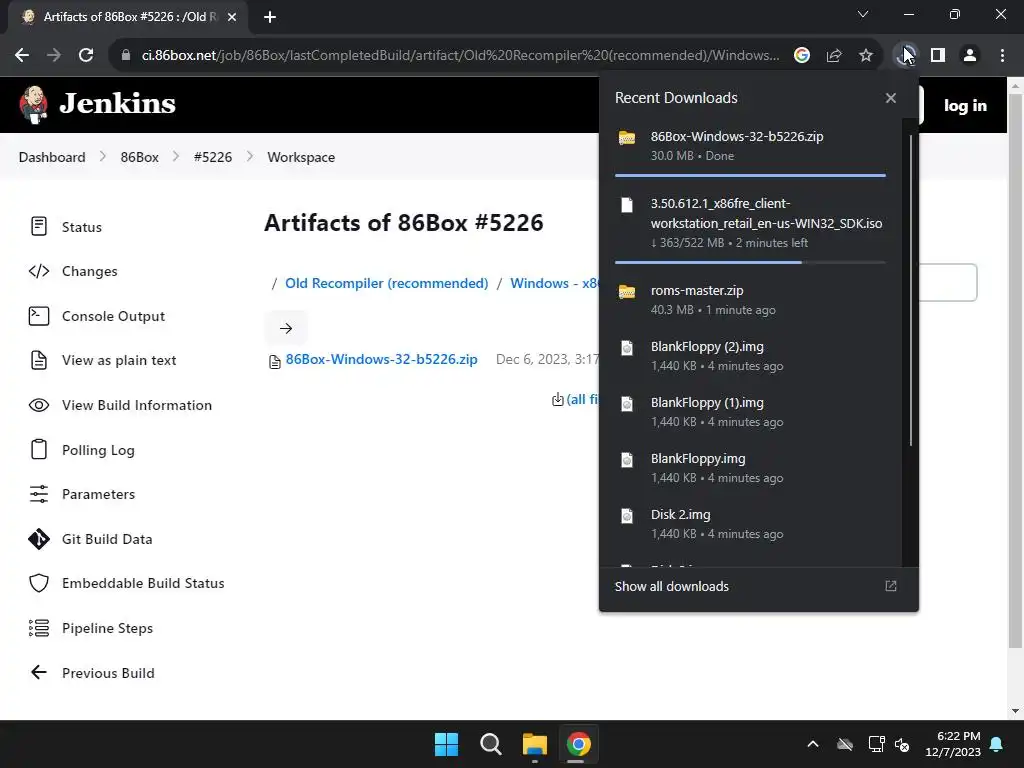Click the Git Build Data diamond icon

tap(39, 539)
